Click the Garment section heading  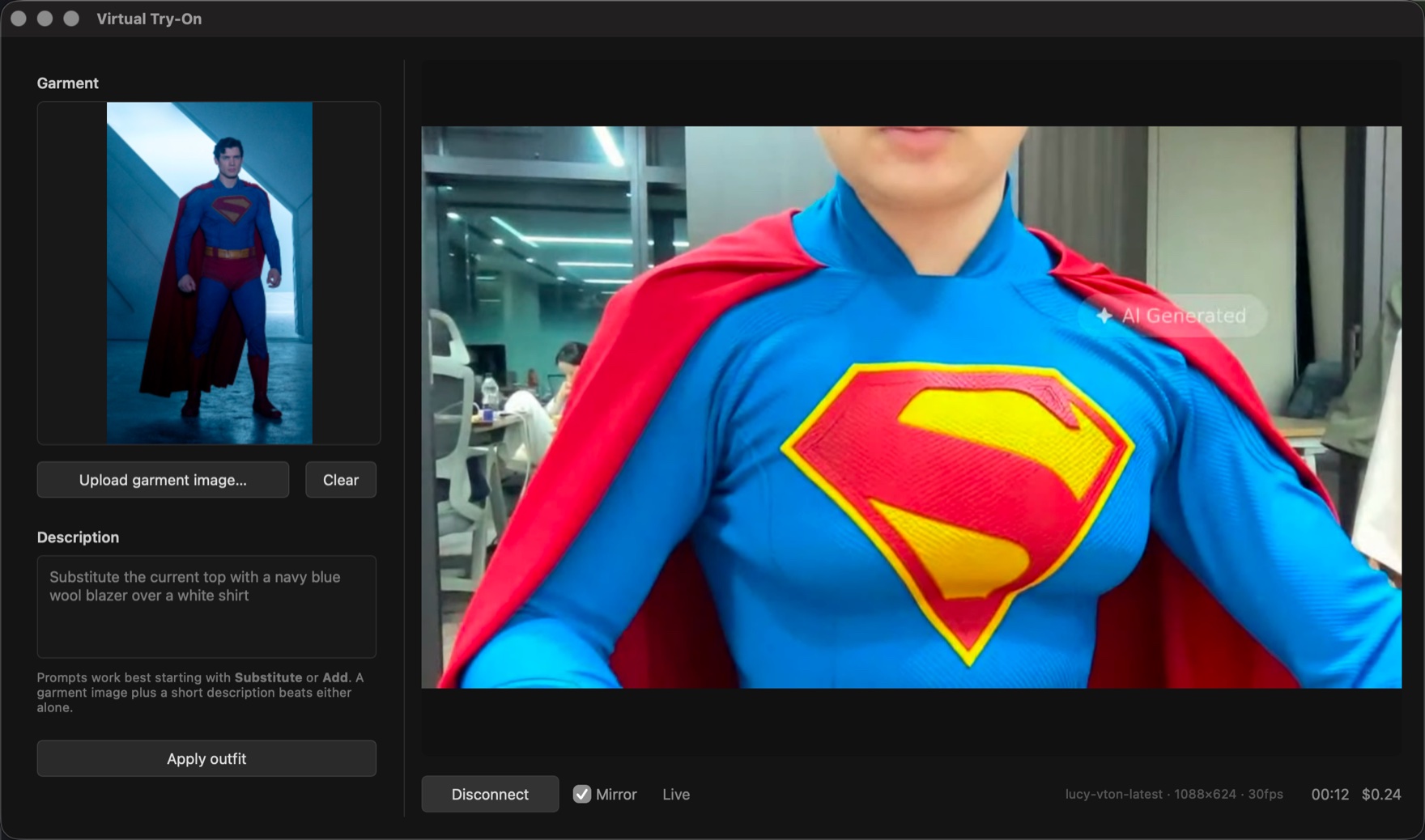pos(68,83)
